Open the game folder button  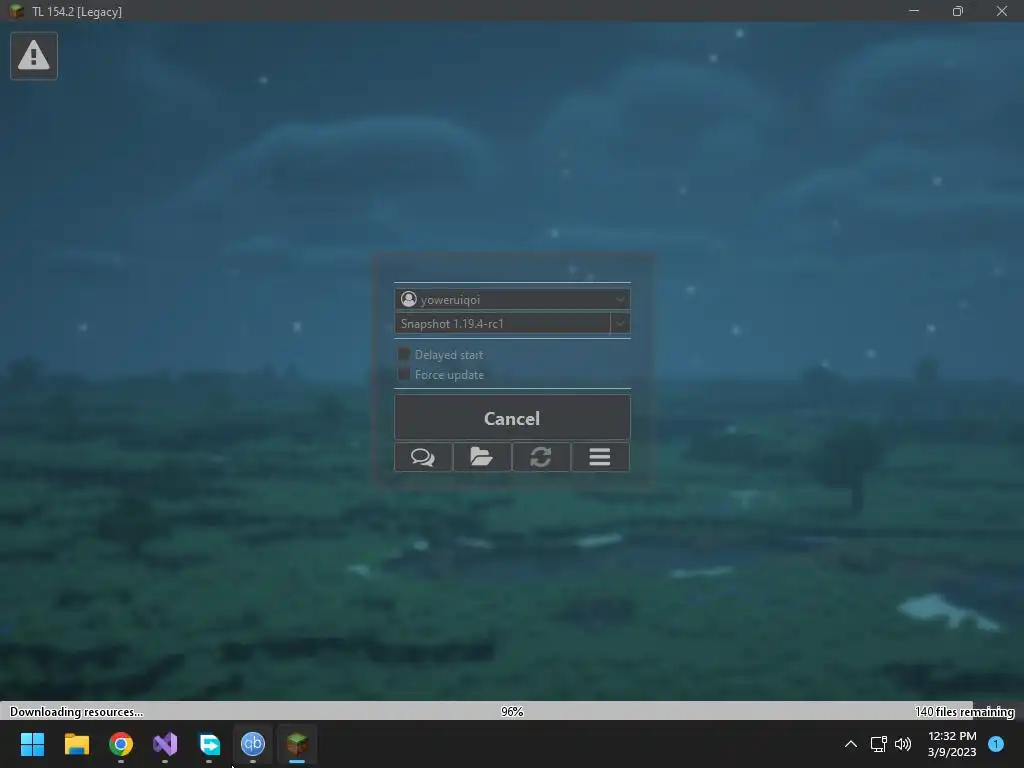[x=482, y=456]
